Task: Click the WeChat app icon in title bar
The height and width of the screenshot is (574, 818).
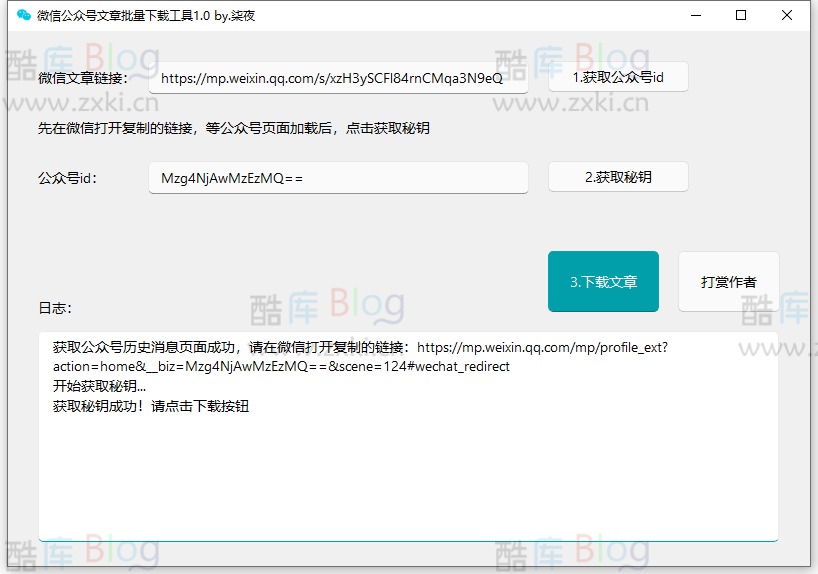Action: pyautogui.click(x=23, y=15)
